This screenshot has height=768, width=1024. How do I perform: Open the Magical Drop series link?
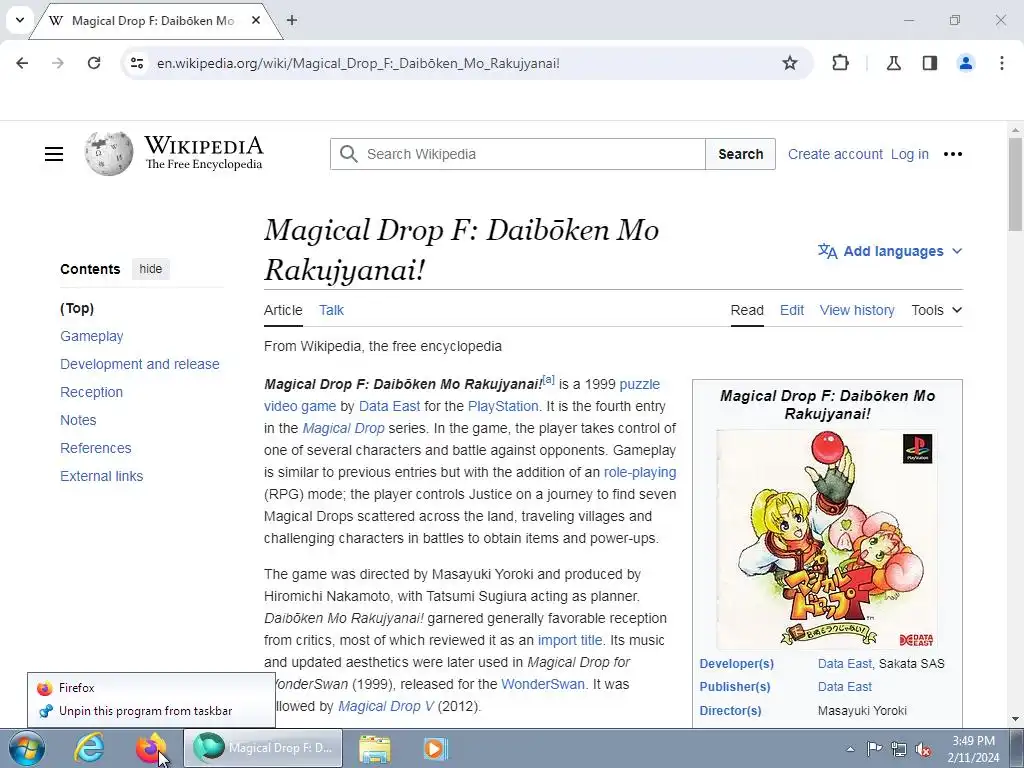coord(344,428)
